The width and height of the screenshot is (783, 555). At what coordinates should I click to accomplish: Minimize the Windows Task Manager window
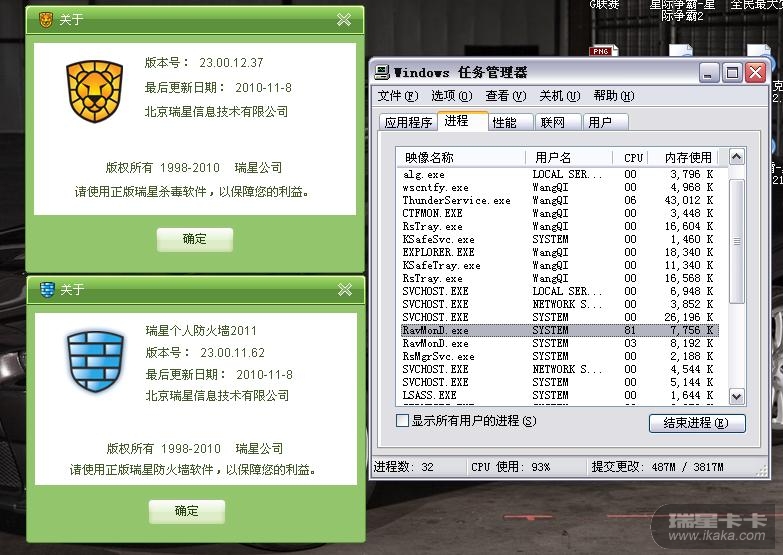(x=708, y=73)
